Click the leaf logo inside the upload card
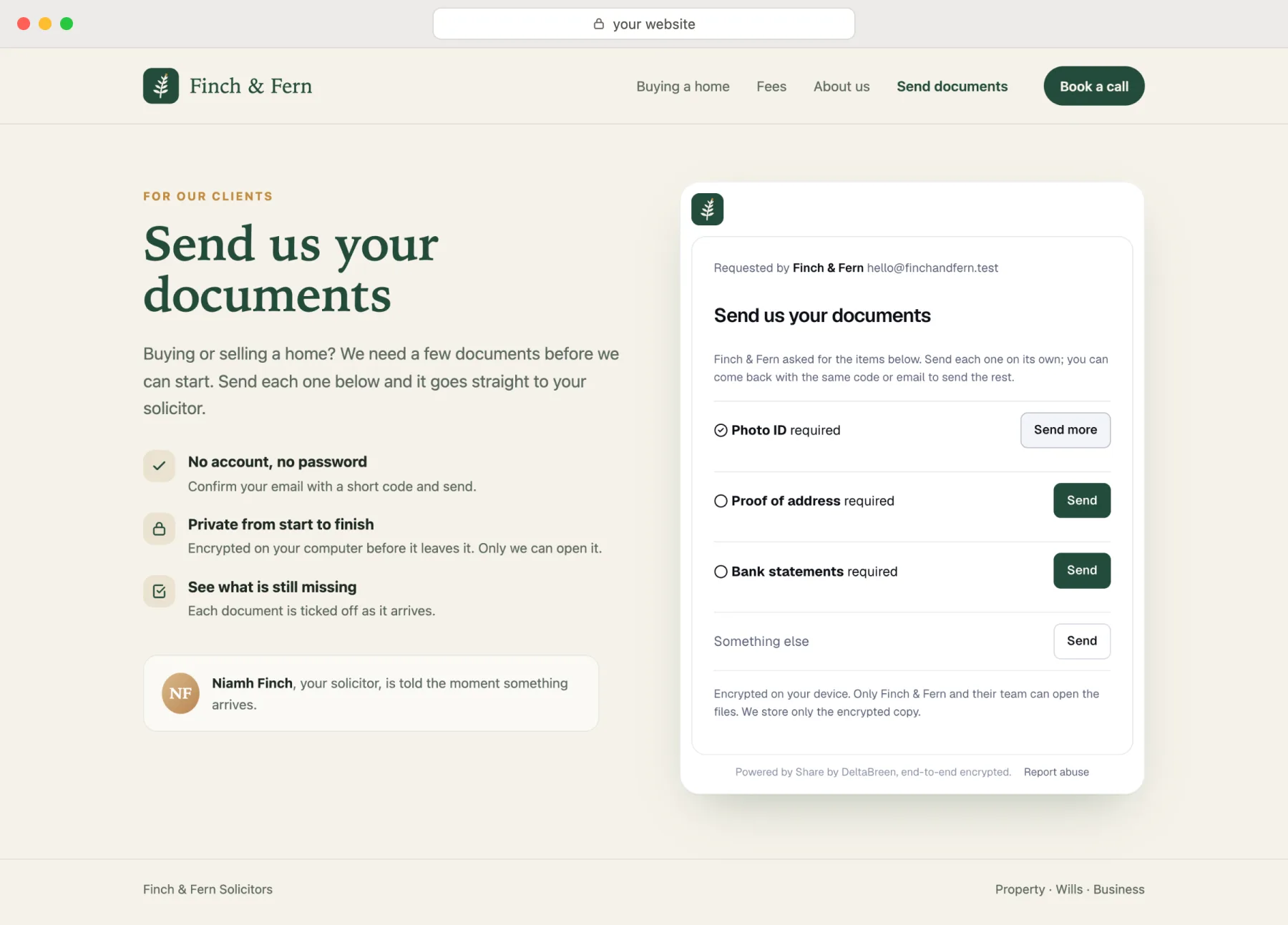 pyautogui.click(x=708, y=209)
